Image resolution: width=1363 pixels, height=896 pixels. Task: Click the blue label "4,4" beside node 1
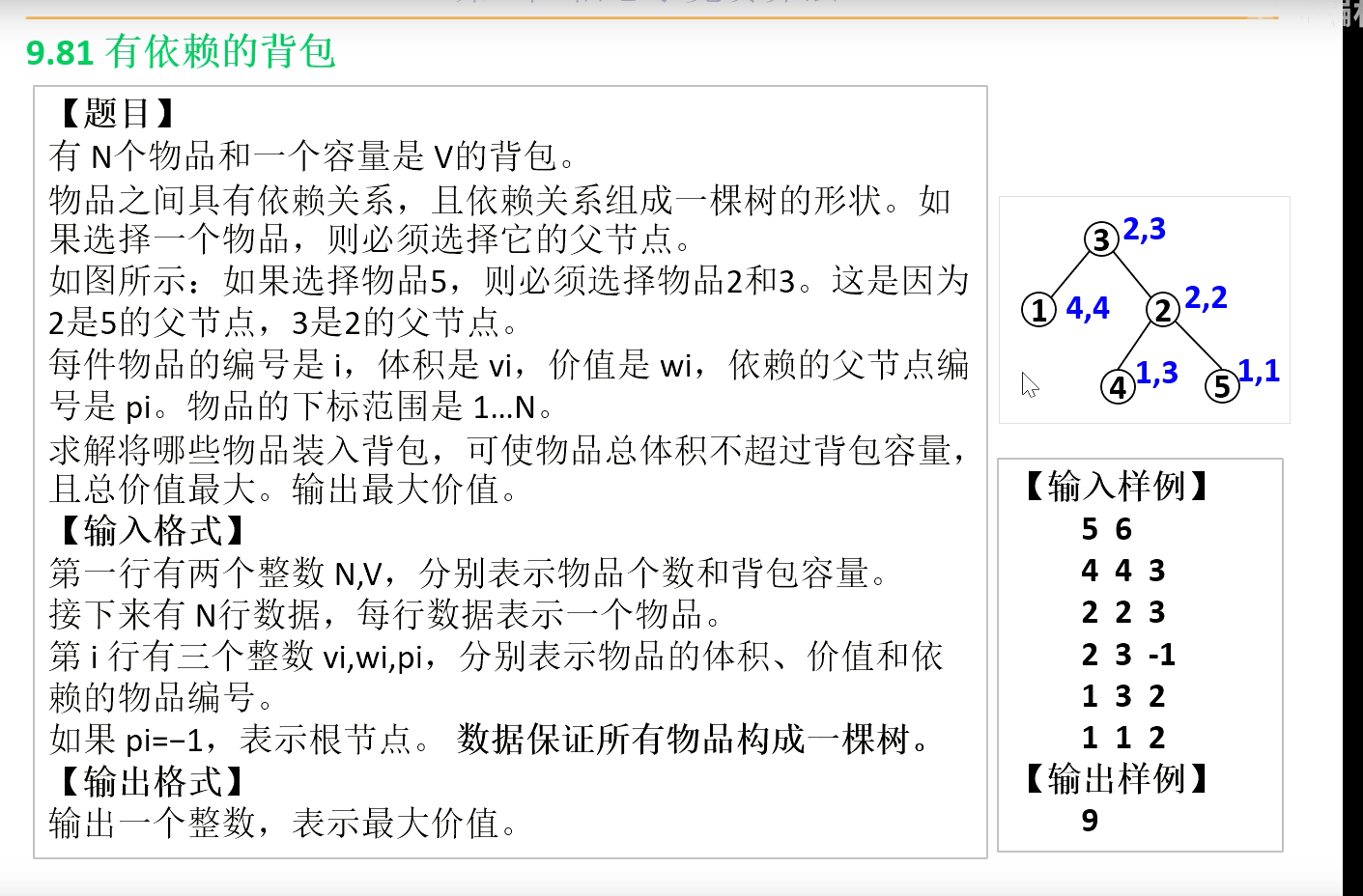pyautogui.click(x=1088, y=308)
